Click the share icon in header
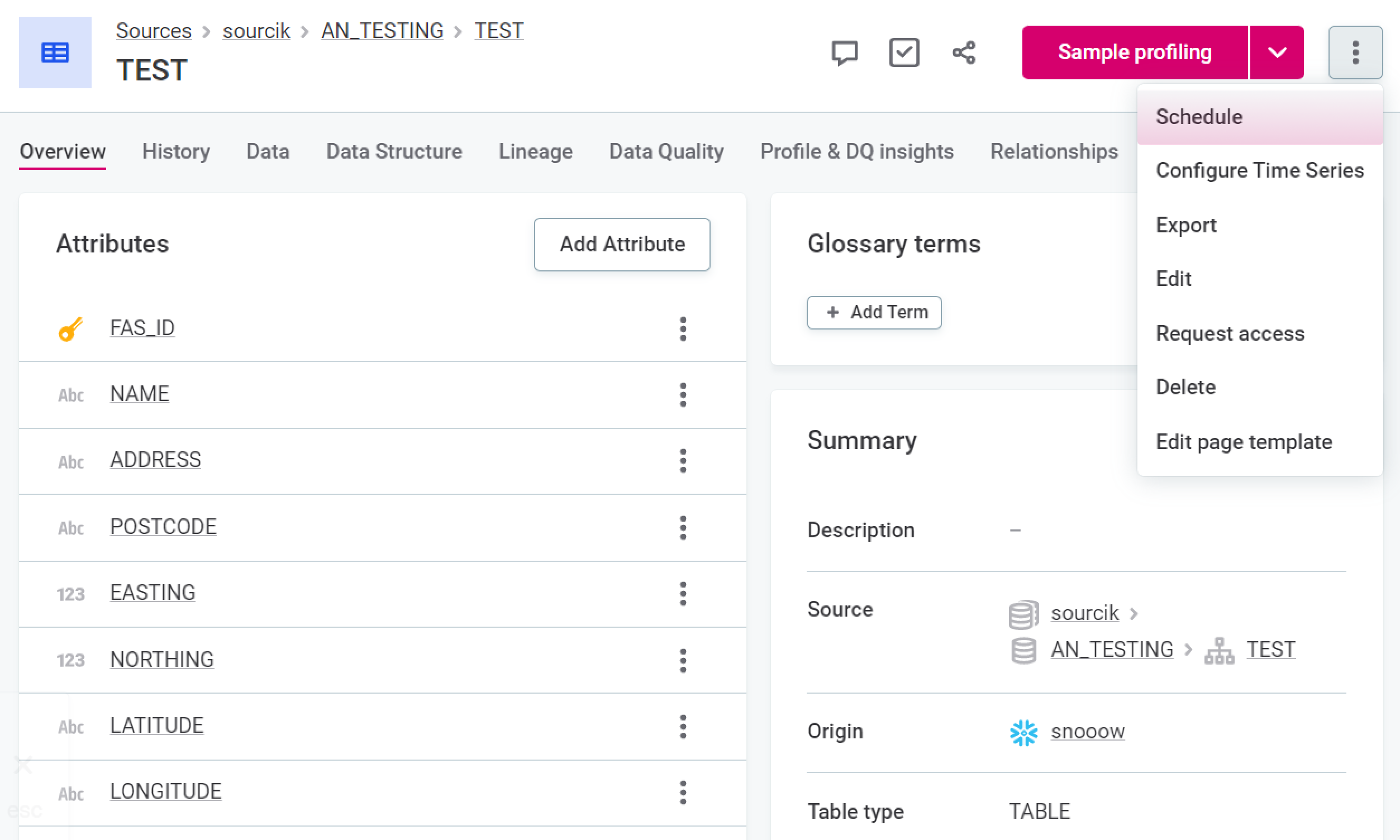The height and width of the screenshot is (840, 1400). 964,52
